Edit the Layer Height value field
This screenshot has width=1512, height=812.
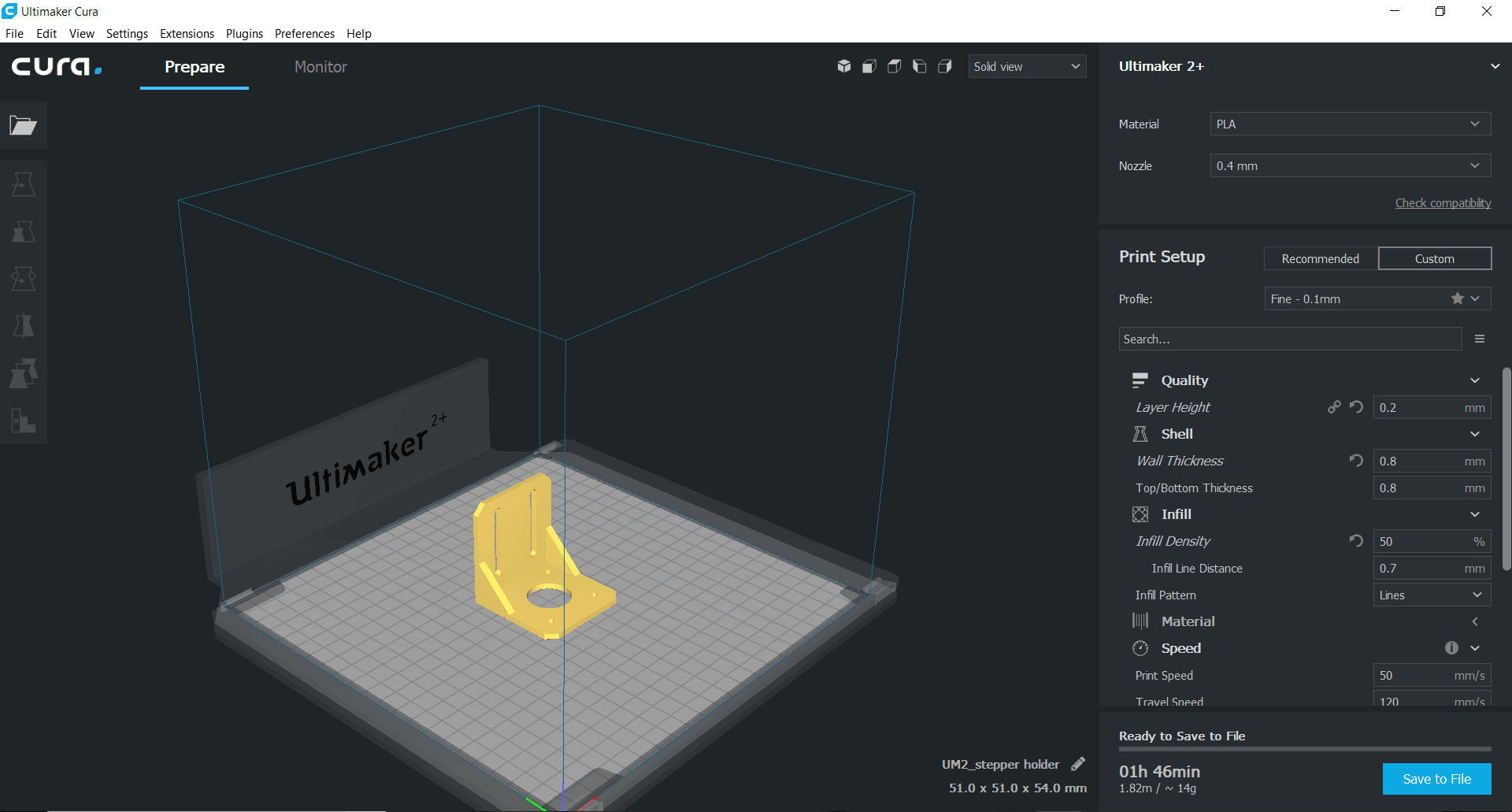pyautogui.click(x=1432, y=407)
